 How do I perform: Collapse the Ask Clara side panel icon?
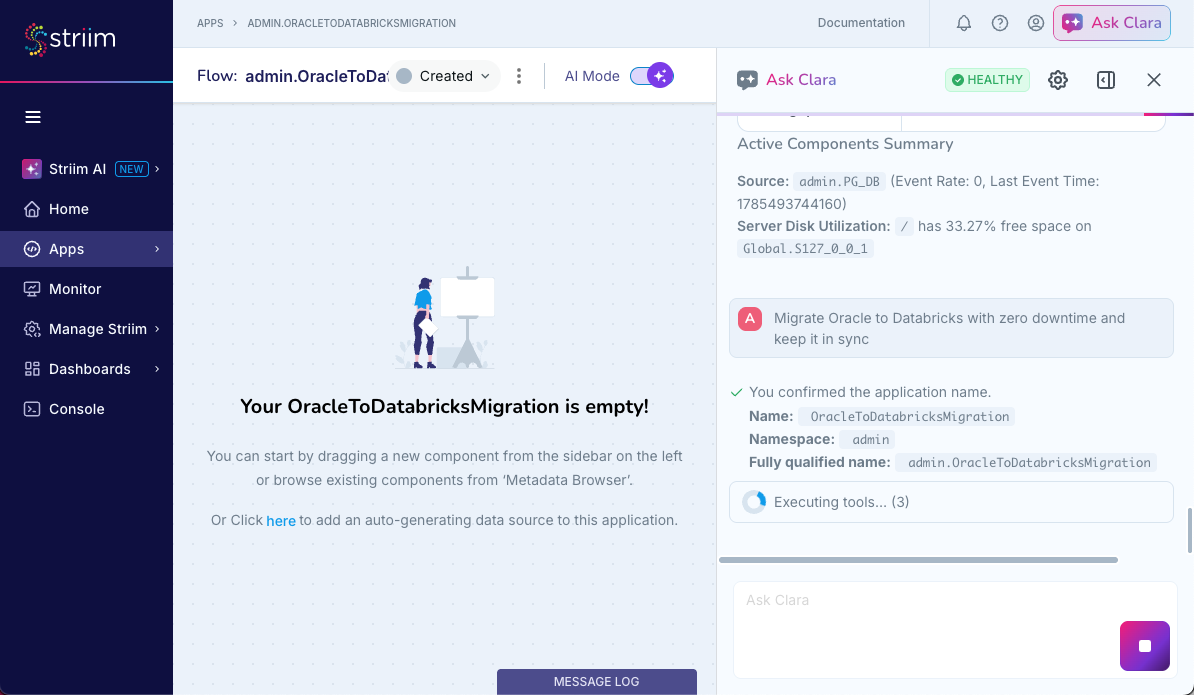click(x=1106, y=80)
